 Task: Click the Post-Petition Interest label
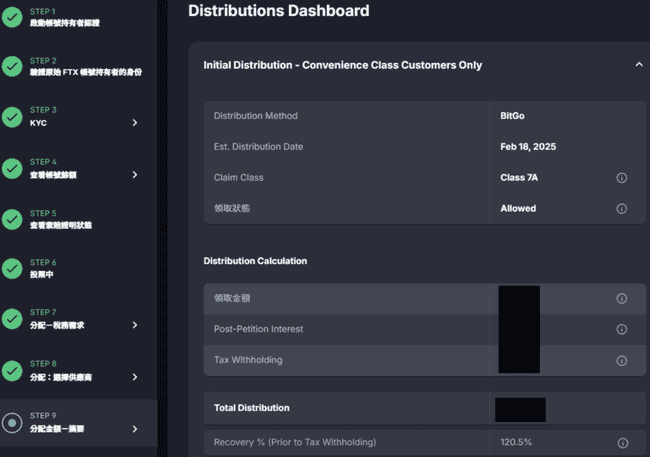[x=258, y=329]
